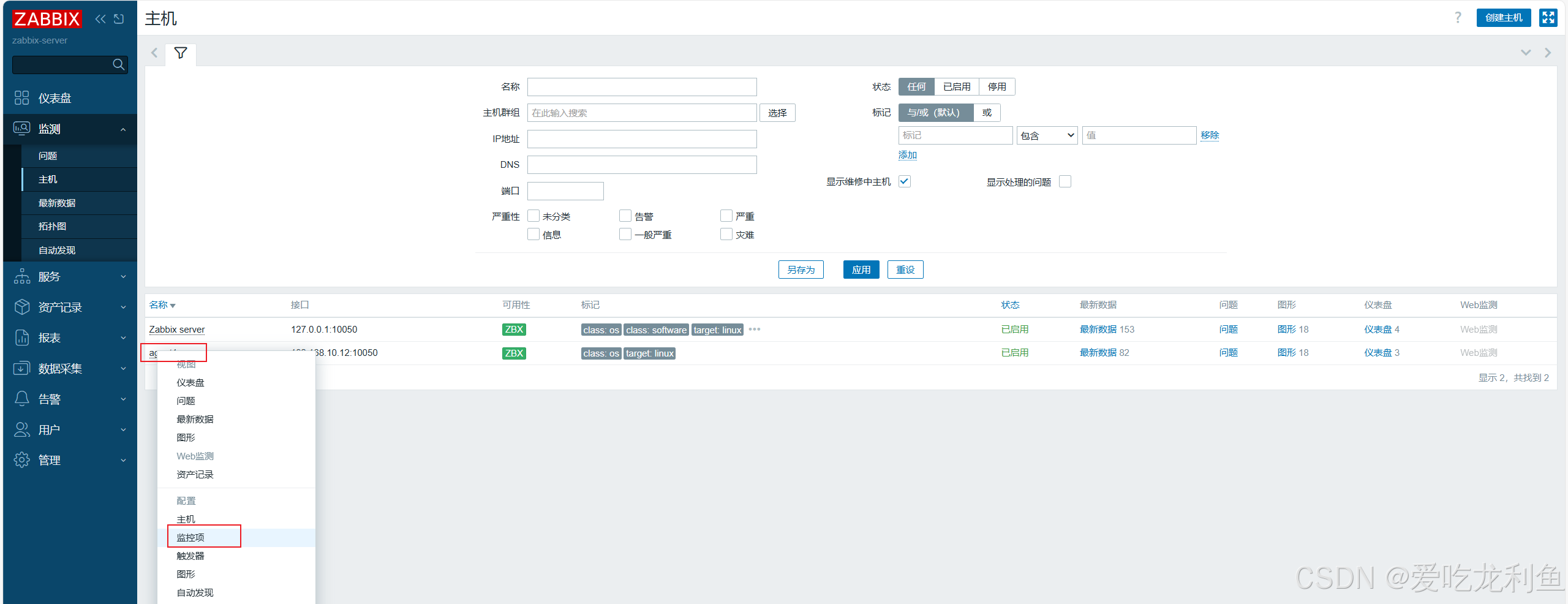1568x604 pixels.
Task: Open the filter funnel tab
Action: click(181, 53)
